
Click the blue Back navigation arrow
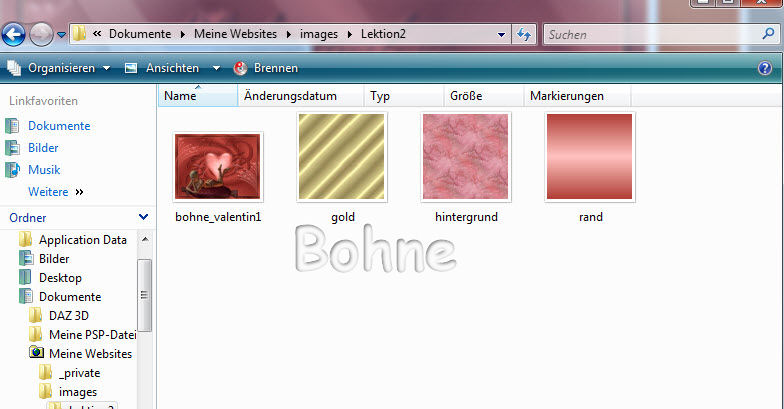(x=14, y=35)
